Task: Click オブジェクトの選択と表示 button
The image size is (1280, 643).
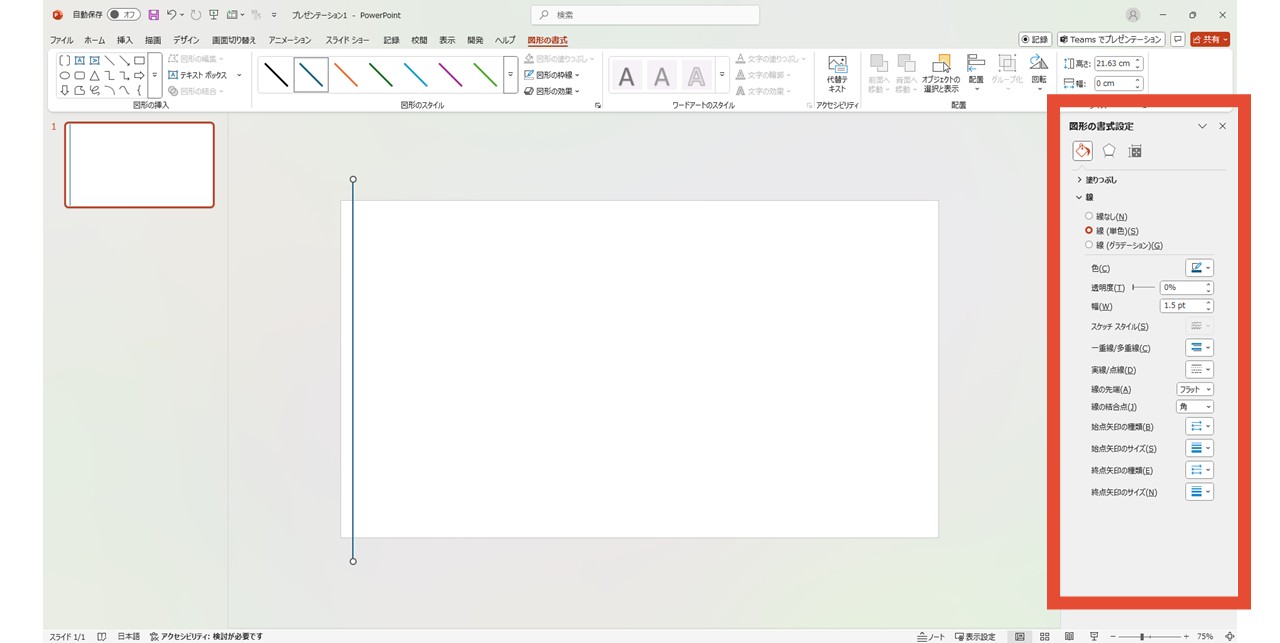Action: [x=941, y=74]
